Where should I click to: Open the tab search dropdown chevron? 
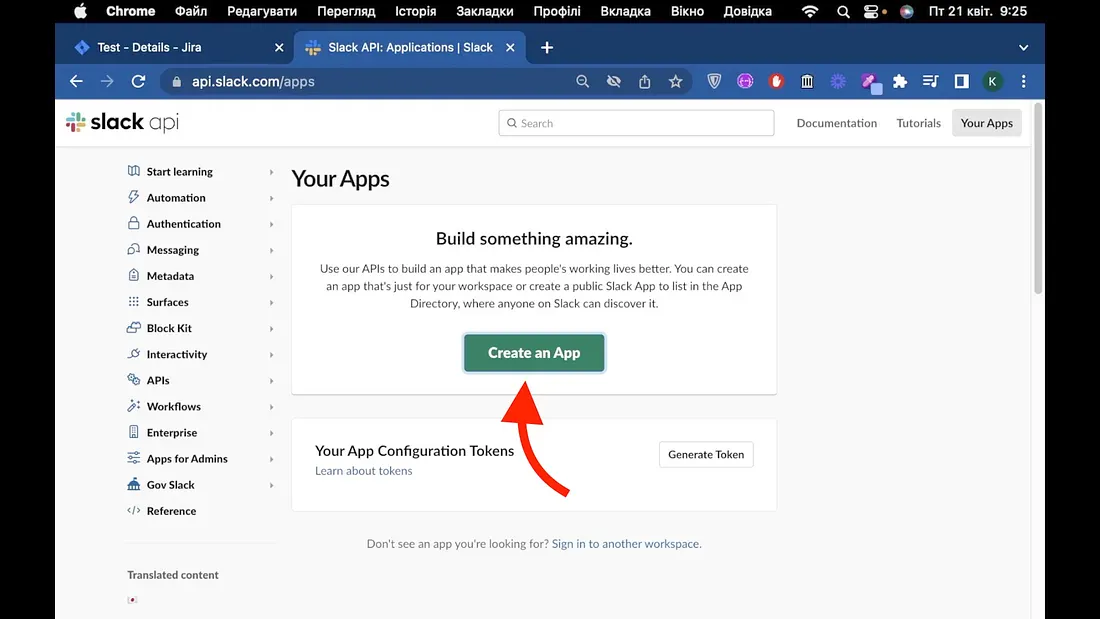1024,48
